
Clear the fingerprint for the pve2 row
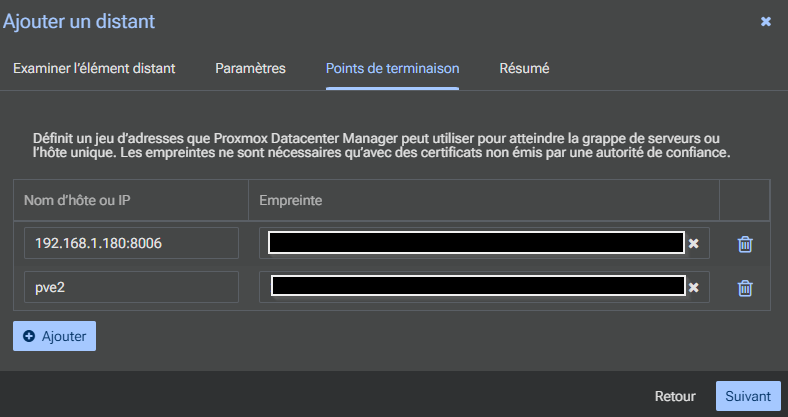pos(693,287)
